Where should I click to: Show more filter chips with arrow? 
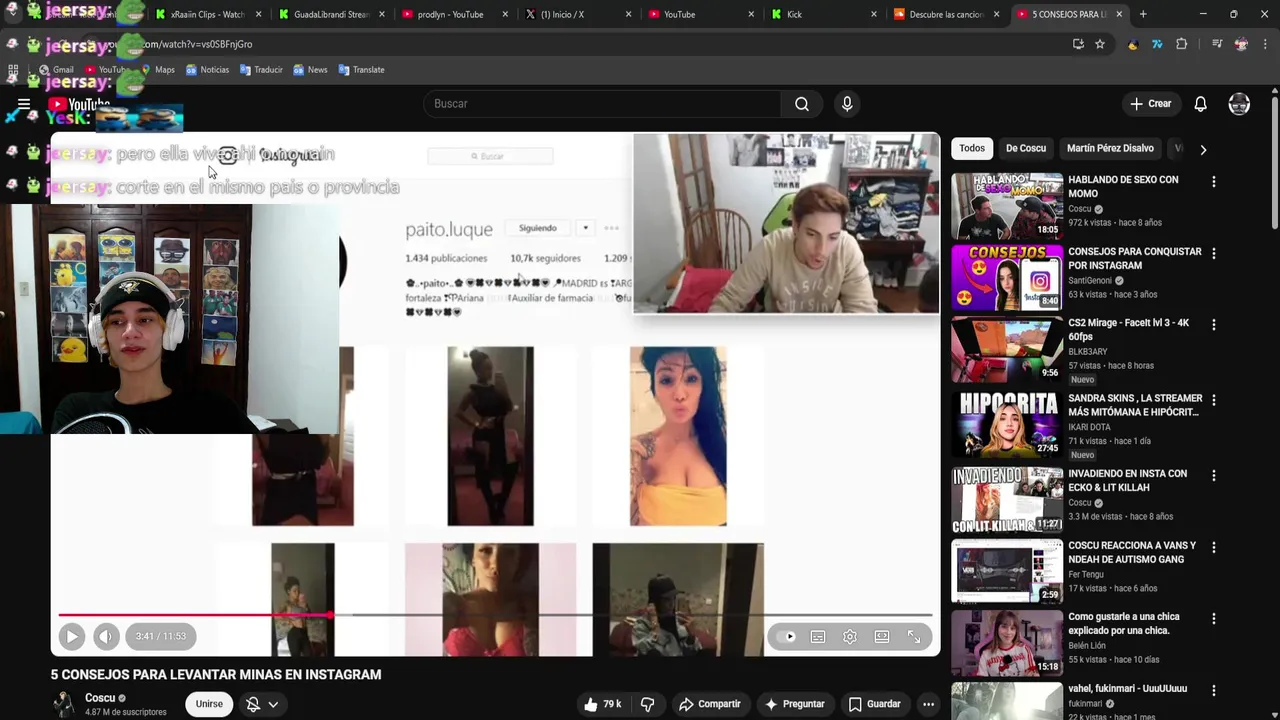(x=1203, y=149)
